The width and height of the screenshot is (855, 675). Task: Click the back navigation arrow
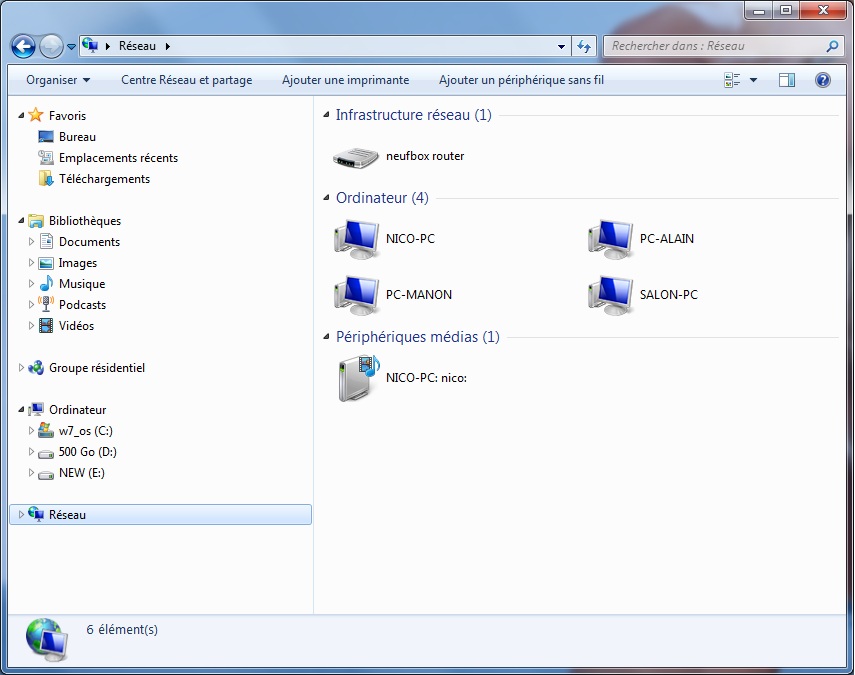[22, 46]
